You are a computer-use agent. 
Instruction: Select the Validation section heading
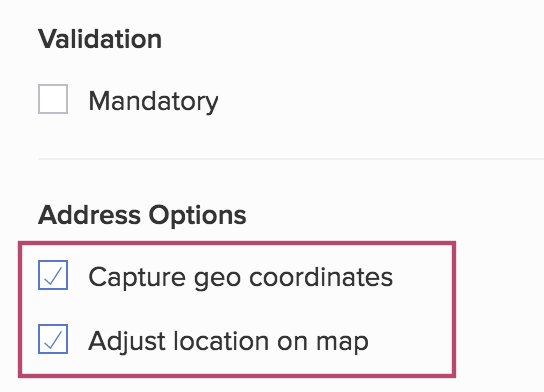(100, 39)
